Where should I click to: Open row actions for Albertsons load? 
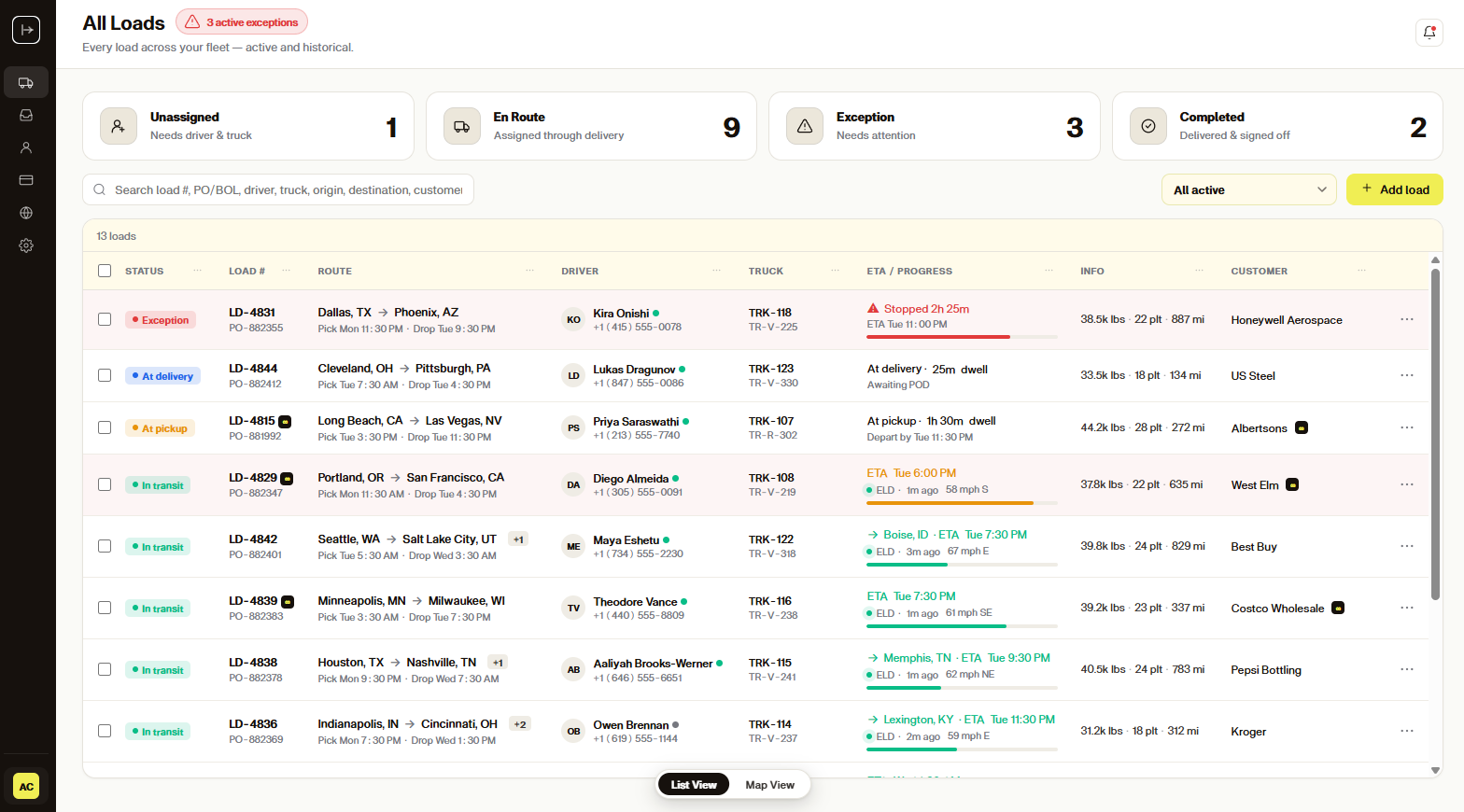[x=1407, y=427]
